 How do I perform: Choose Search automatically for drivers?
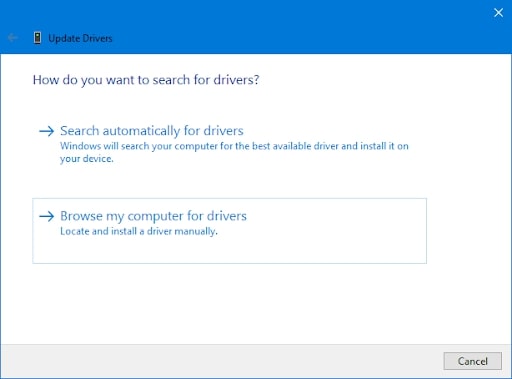pyautogui.click(x=152, y=131)
